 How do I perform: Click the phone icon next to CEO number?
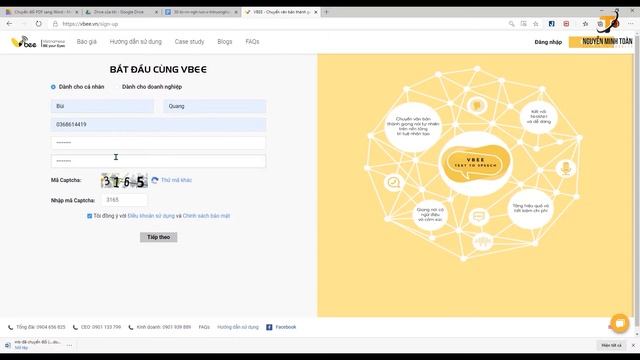point(75,327)
